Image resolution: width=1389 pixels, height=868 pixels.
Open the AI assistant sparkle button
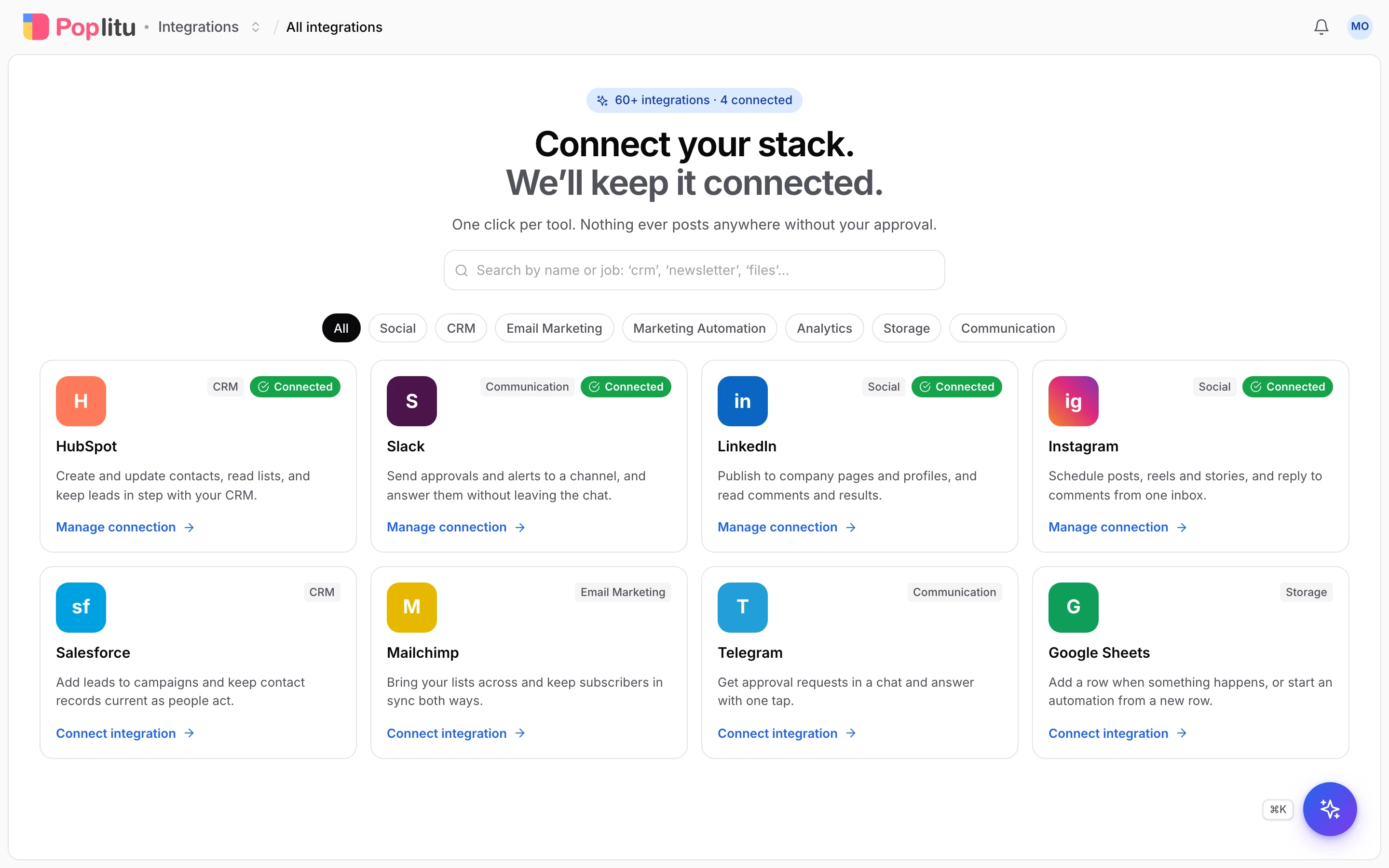click(1329, 809)
